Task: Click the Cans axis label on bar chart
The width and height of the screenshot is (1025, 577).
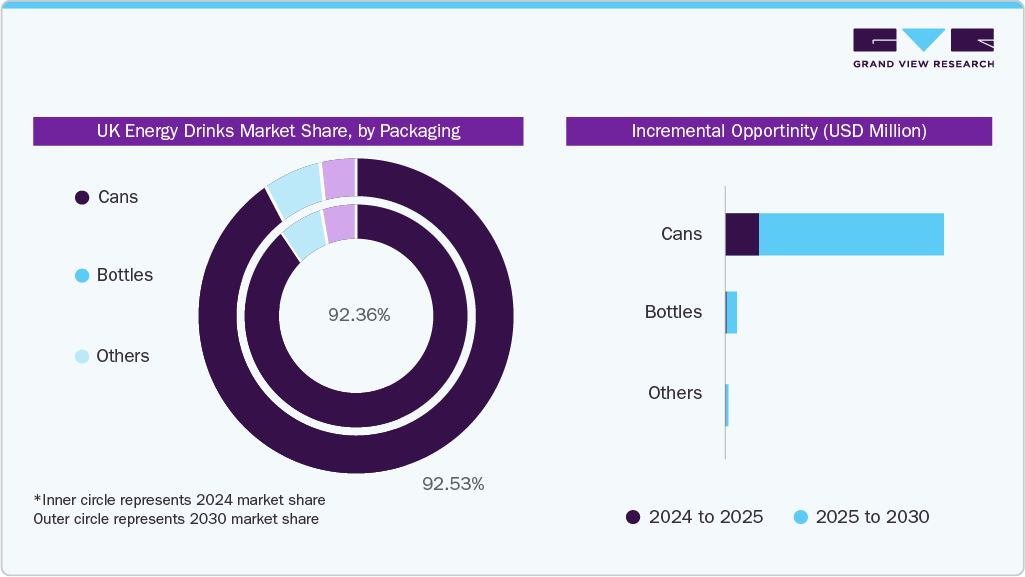Action: [681, 234]
